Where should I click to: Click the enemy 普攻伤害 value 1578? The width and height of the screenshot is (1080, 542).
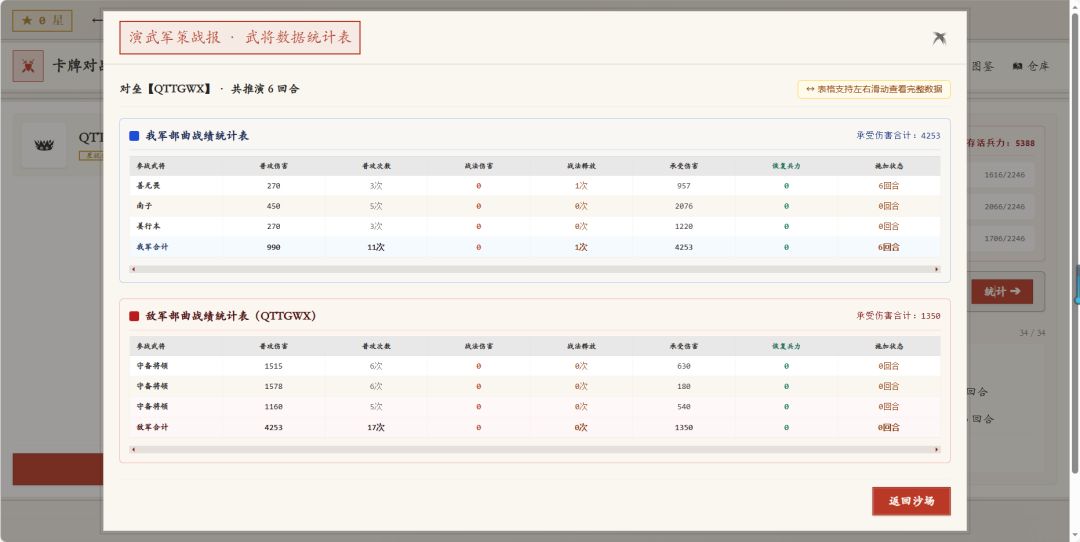(x=273, y=386)
